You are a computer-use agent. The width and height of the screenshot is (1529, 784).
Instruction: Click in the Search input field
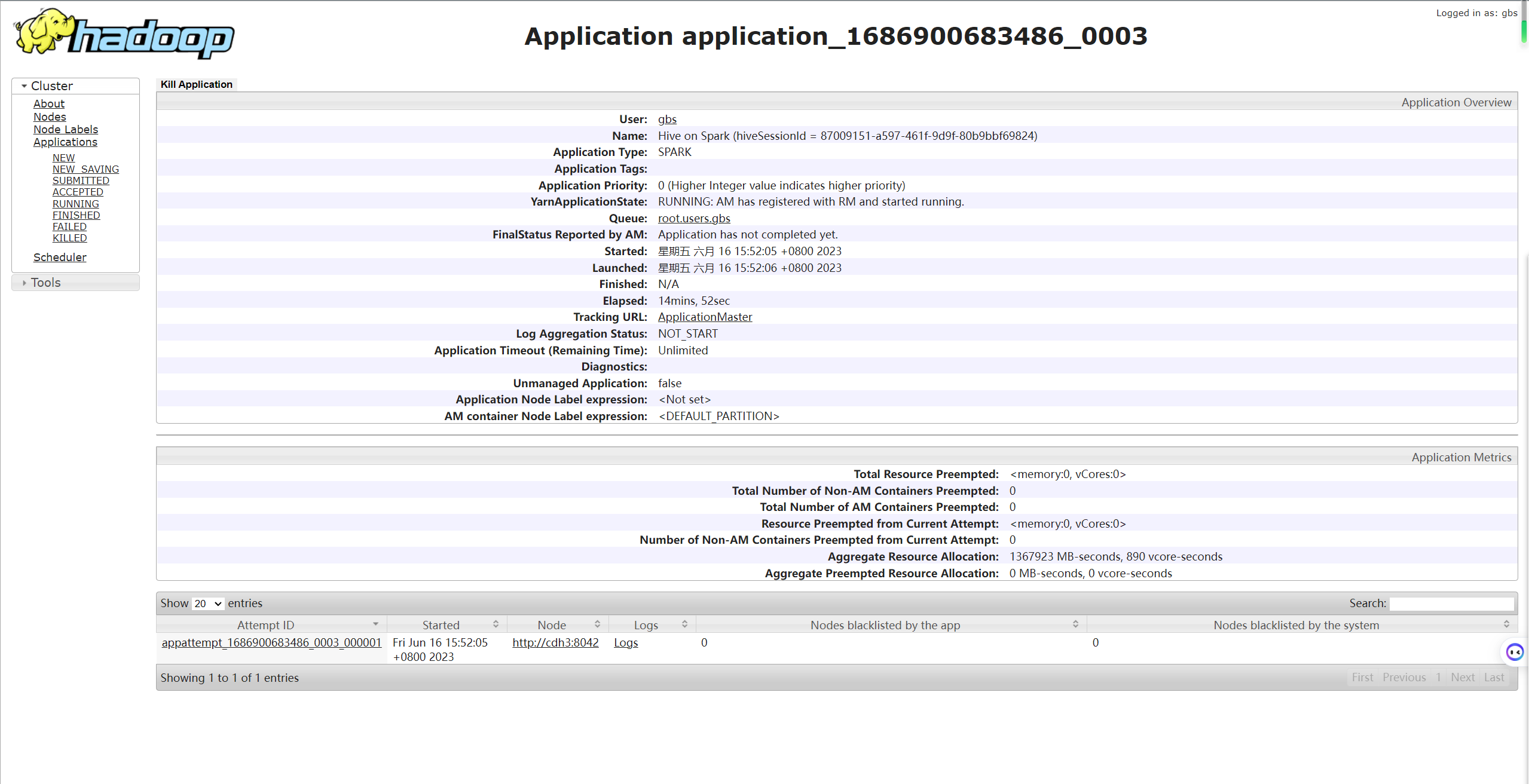coord(1451,604)
